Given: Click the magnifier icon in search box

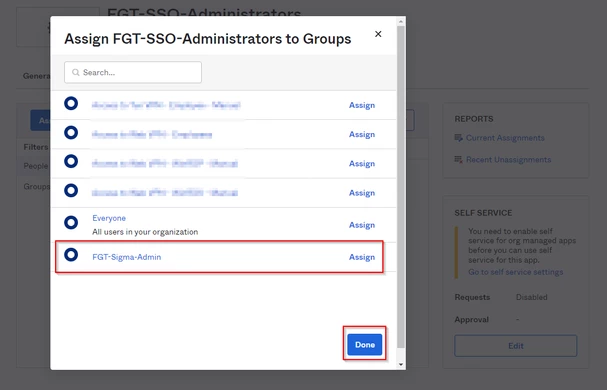Looking at the screenshot, I should click(76, 72).
